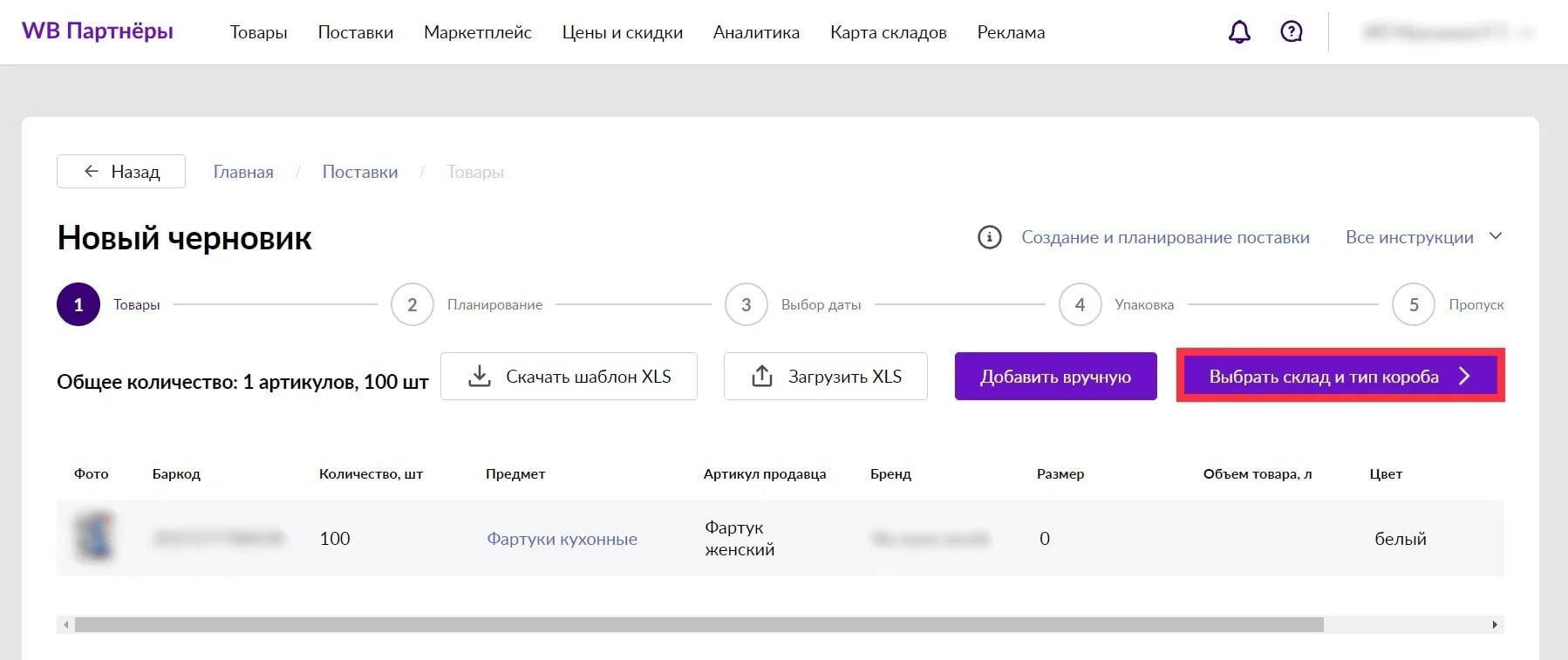Click the quantity value 100
The height and width of the screenshot is (660, 1568).
(335, 539)
